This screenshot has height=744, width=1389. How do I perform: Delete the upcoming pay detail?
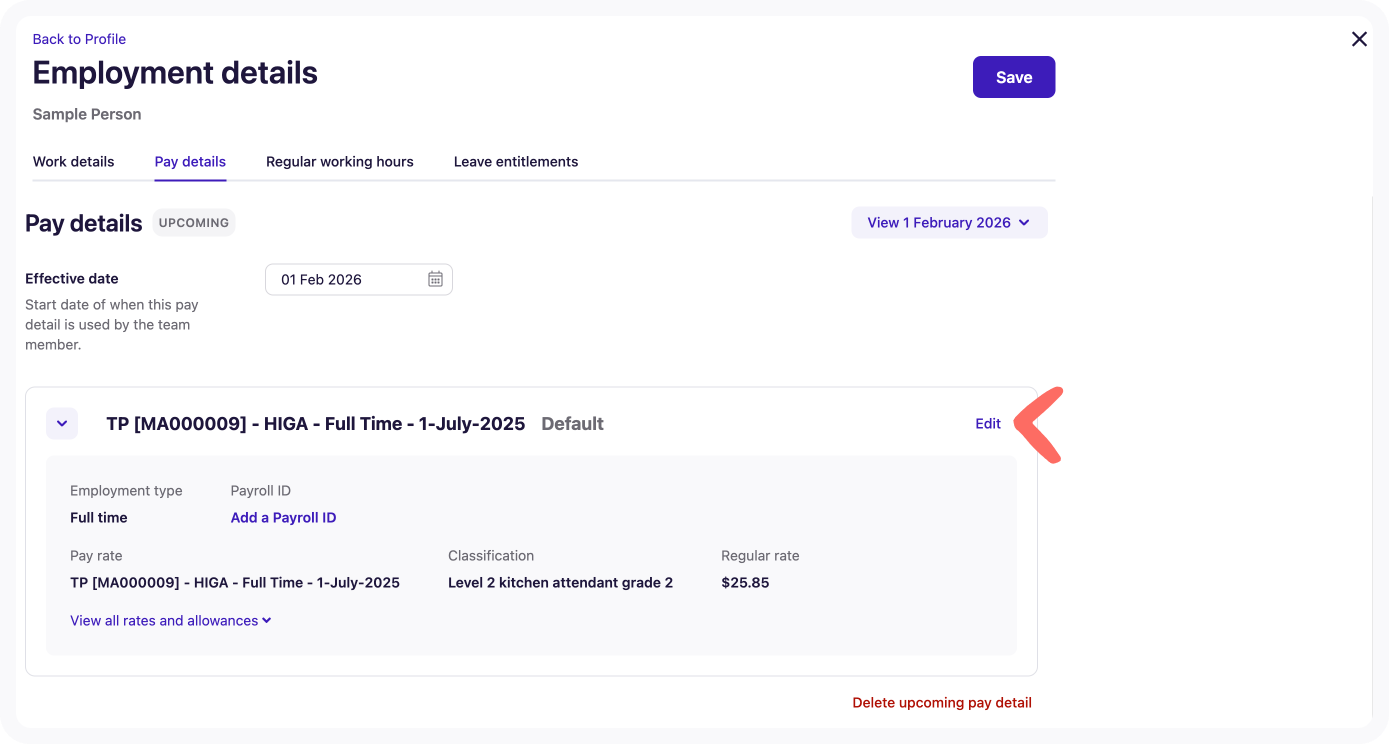[x=941, y=703]
